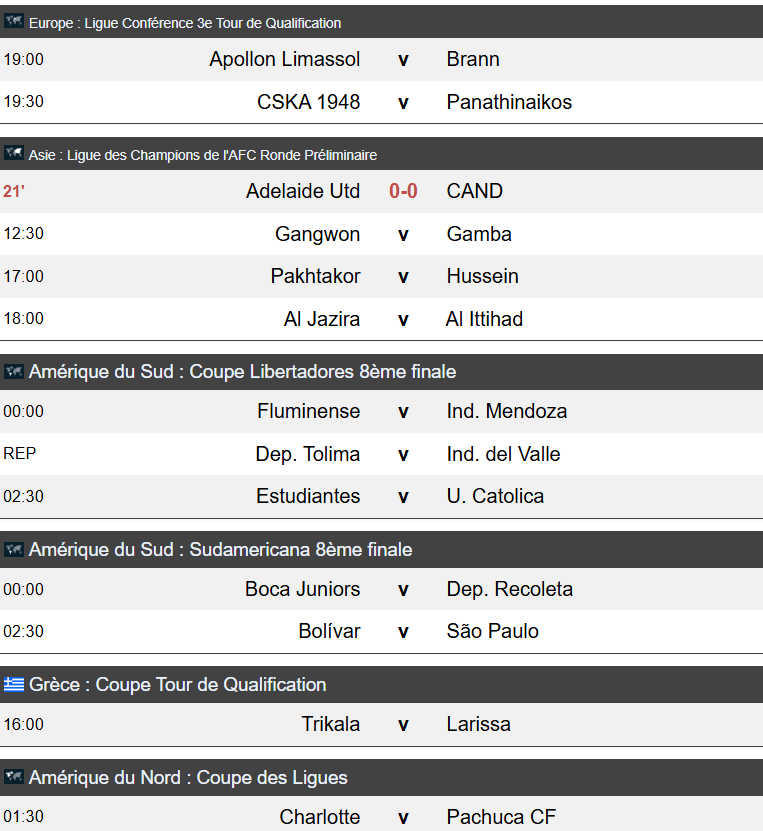Select Al Ittihad team name

485,319
